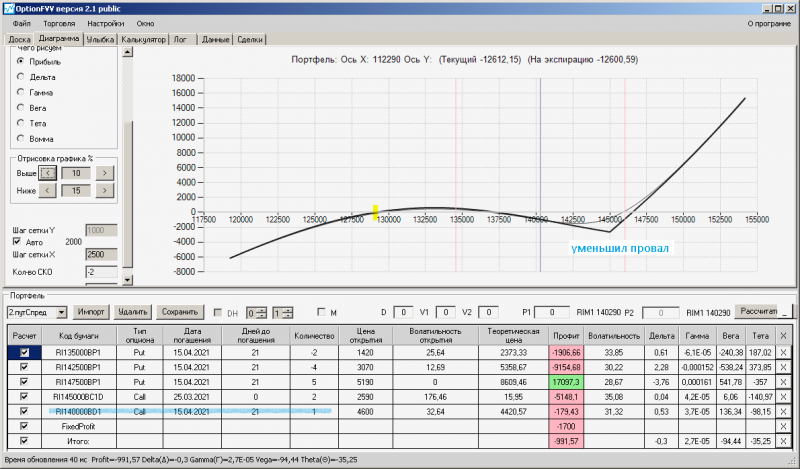Toggle the DH checkbox

click(218, 312)
